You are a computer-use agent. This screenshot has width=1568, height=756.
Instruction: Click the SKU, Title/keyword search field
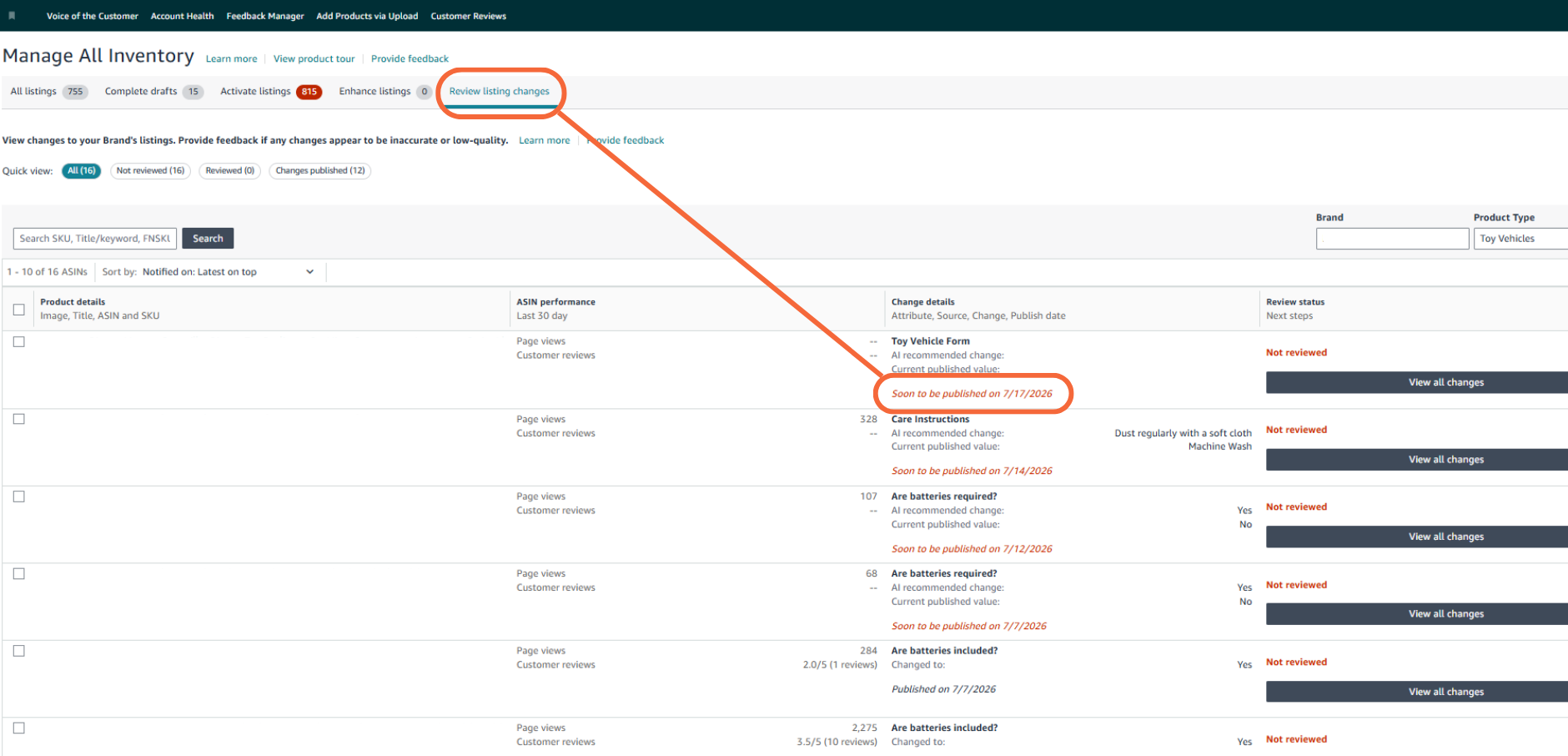(95, 239)
